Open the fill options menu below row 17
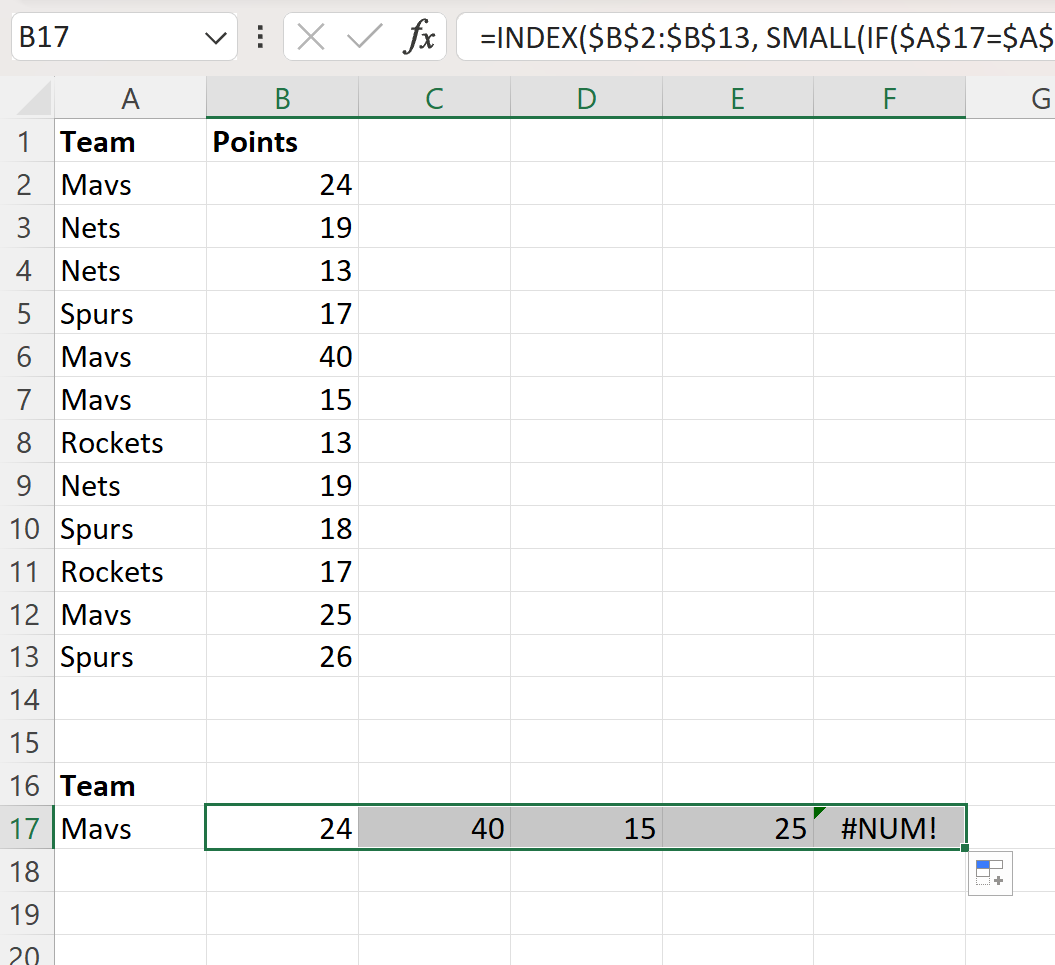The height and width of the screenshot is (965, 1055). tap(990, 873)
